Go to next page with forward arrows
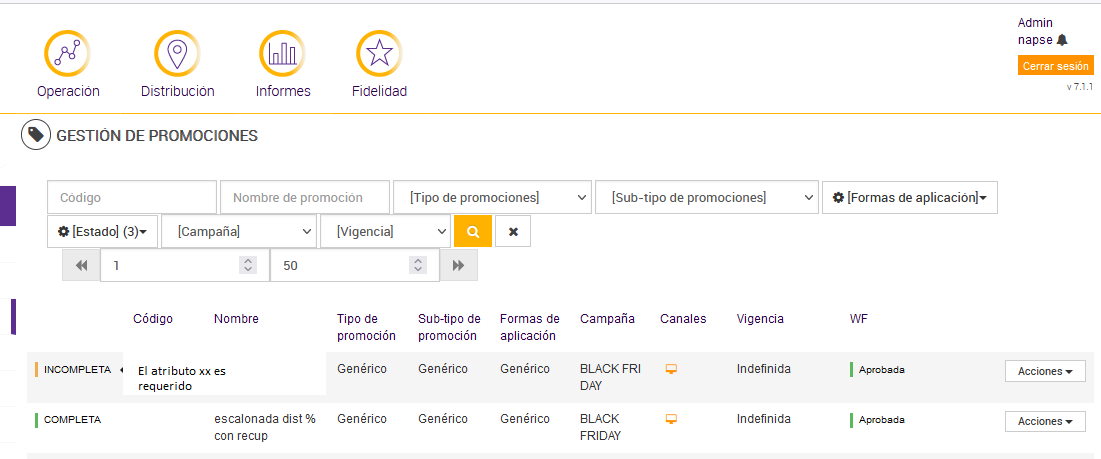1101x459 pixels. click(459, 265)
